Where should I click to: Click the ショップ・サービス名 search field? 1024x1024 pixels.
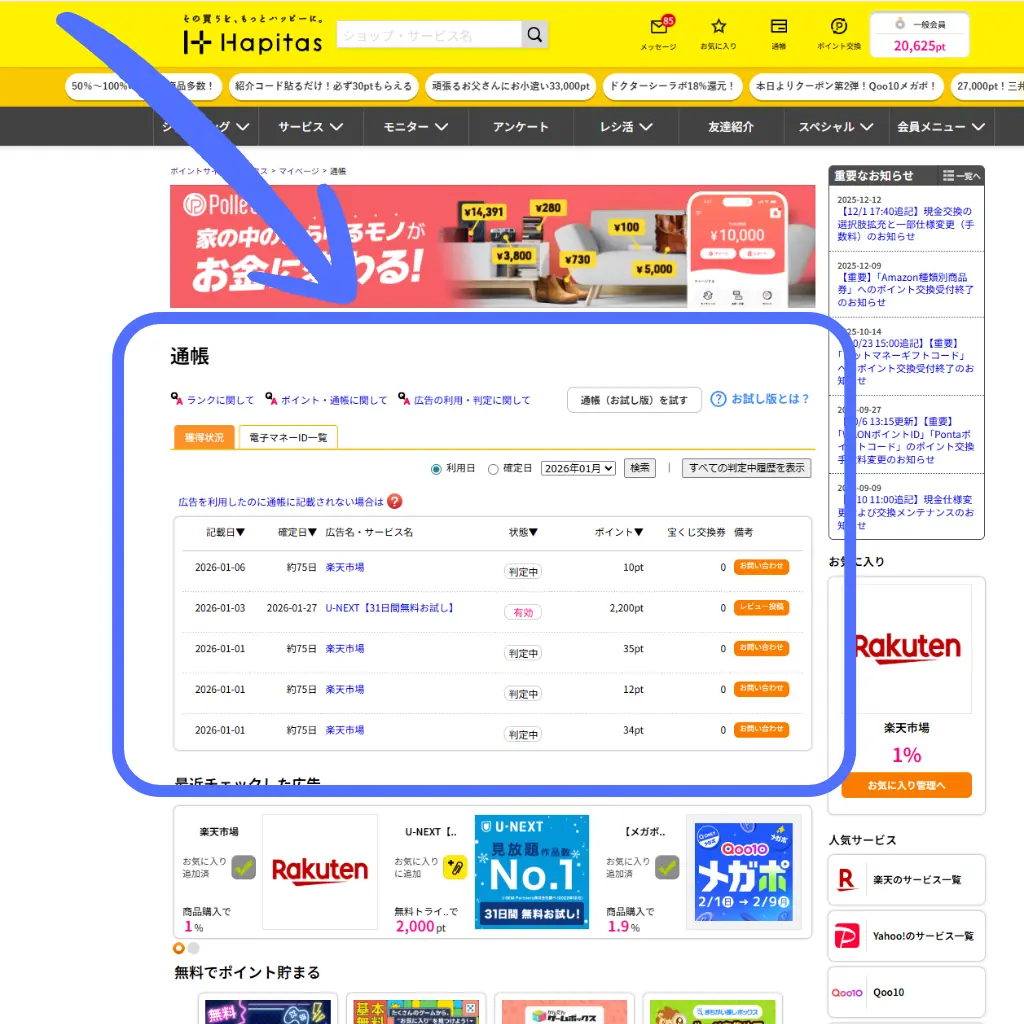tap(430, 34)
